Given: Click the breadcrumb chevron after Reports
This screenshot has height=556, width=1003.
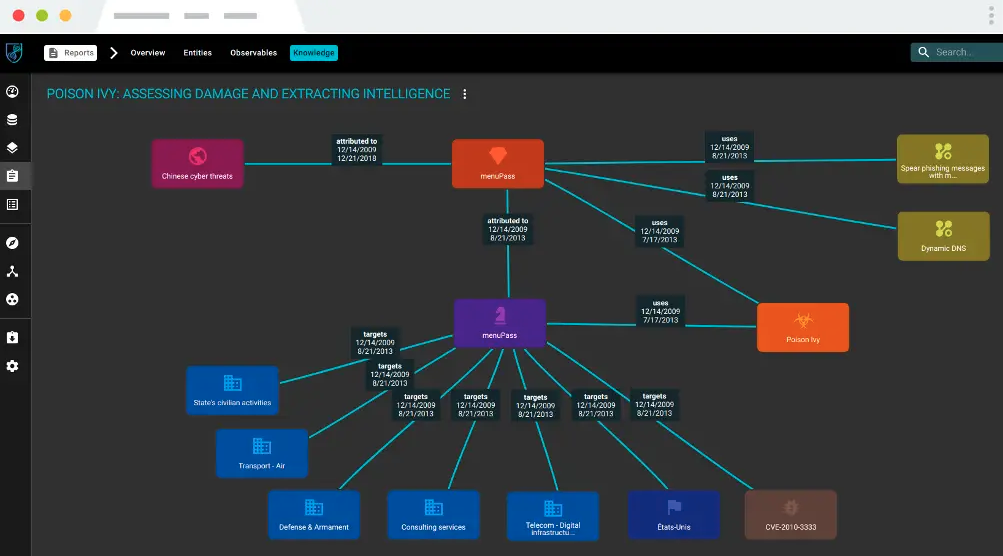Looking at the screenshot, I should [x=113, y=53].
